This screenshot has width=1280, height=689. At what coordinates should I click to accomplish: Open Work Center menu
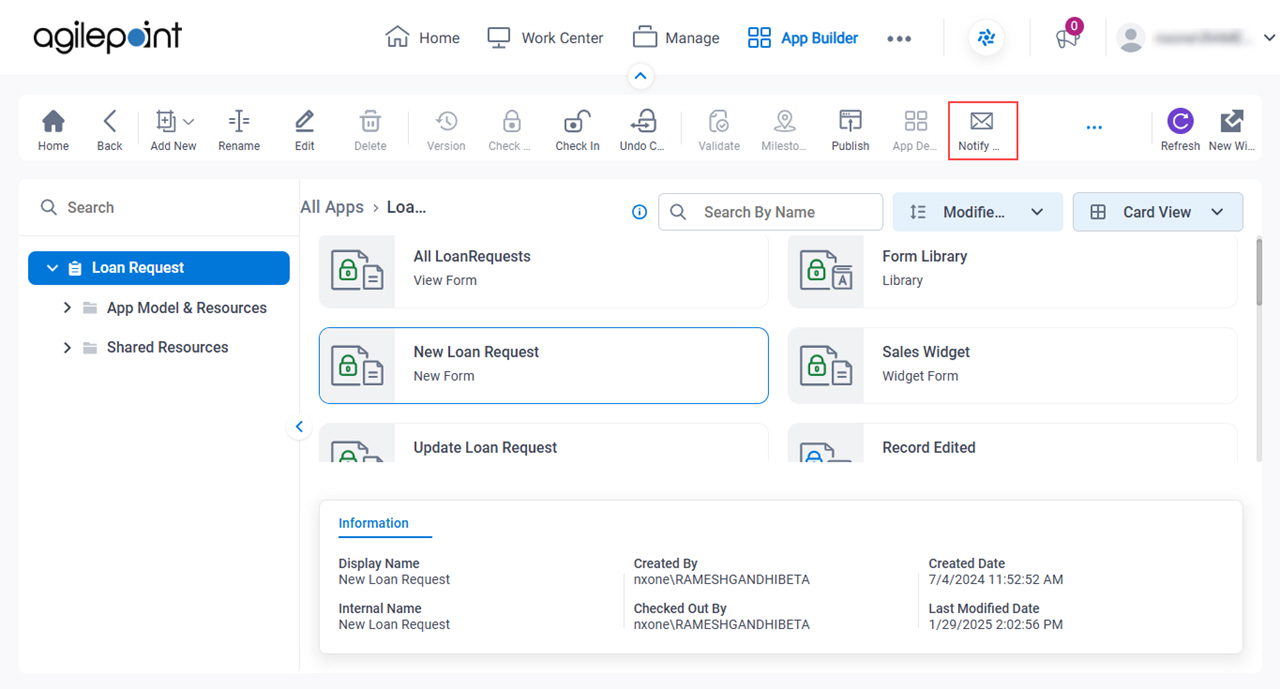(545, 38)
